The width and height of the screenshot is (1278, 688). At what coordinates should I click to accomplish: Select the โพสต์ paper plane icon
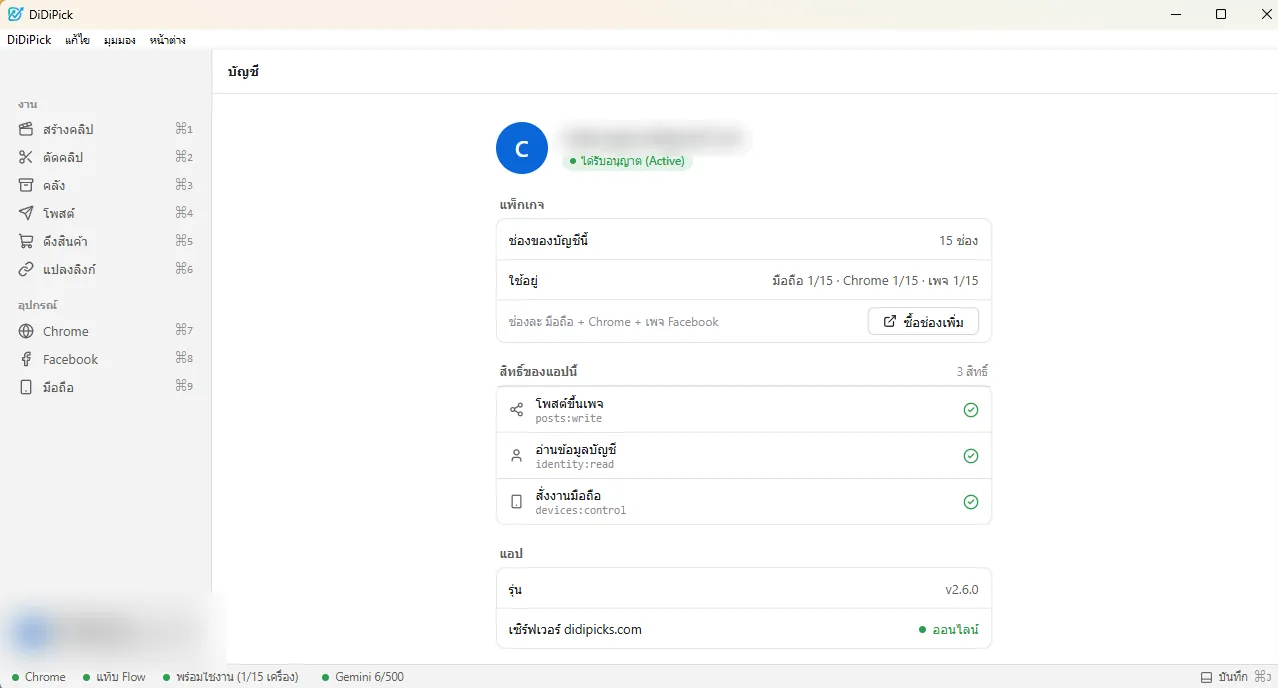pyautogui.click(x=26, y=213)
